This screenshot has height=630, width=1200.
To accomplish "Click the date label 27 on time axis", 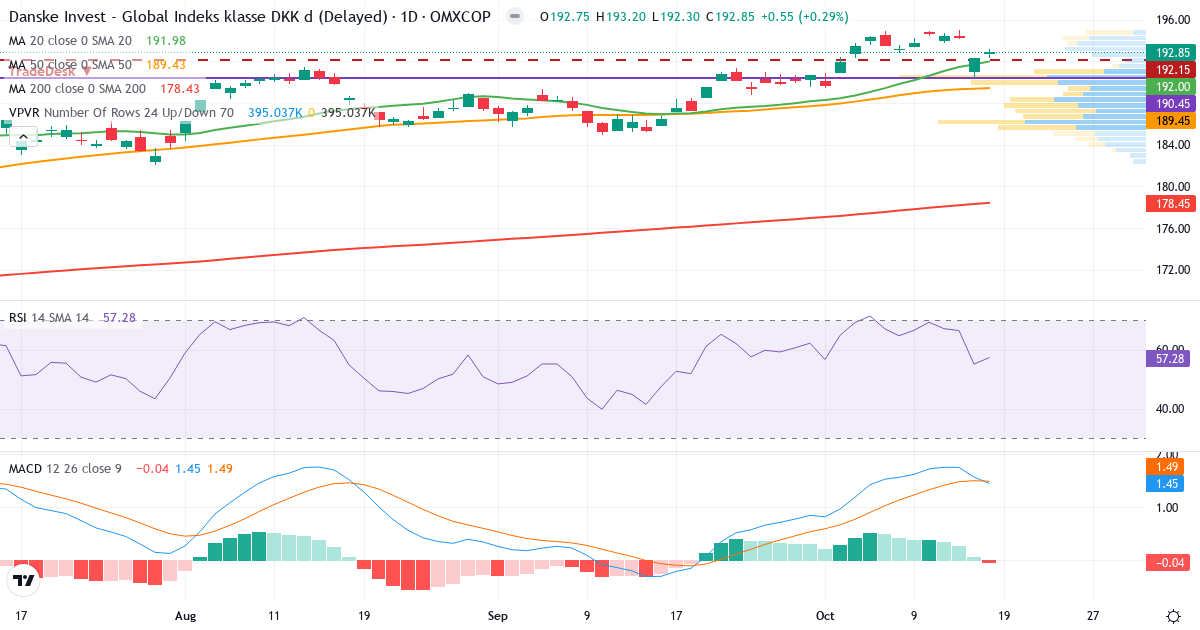I will pos(1093,616).
